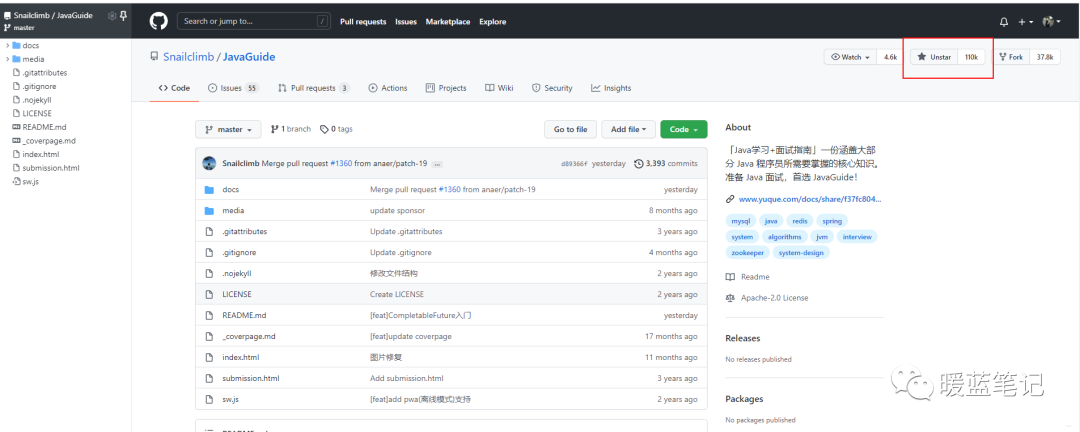Expand the commit message ellipsis
The height and width of the screenshot is (432, 1080).
pos(437,163)
